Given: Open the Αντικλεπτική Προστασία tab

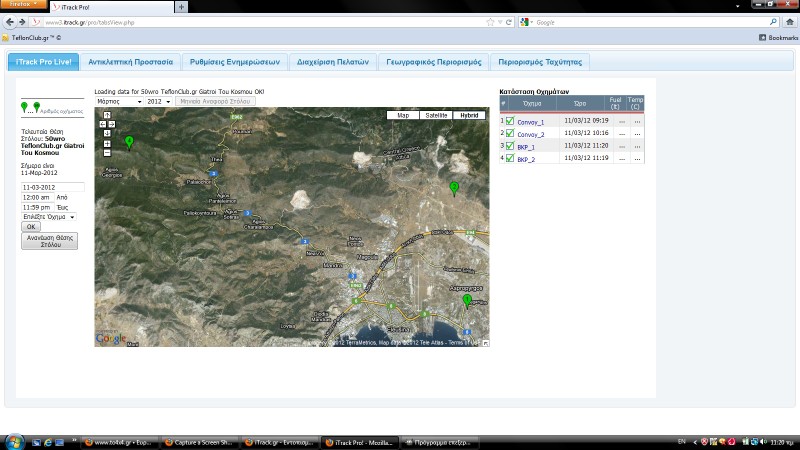Looking at the screenshot, I should click(131, 62).
